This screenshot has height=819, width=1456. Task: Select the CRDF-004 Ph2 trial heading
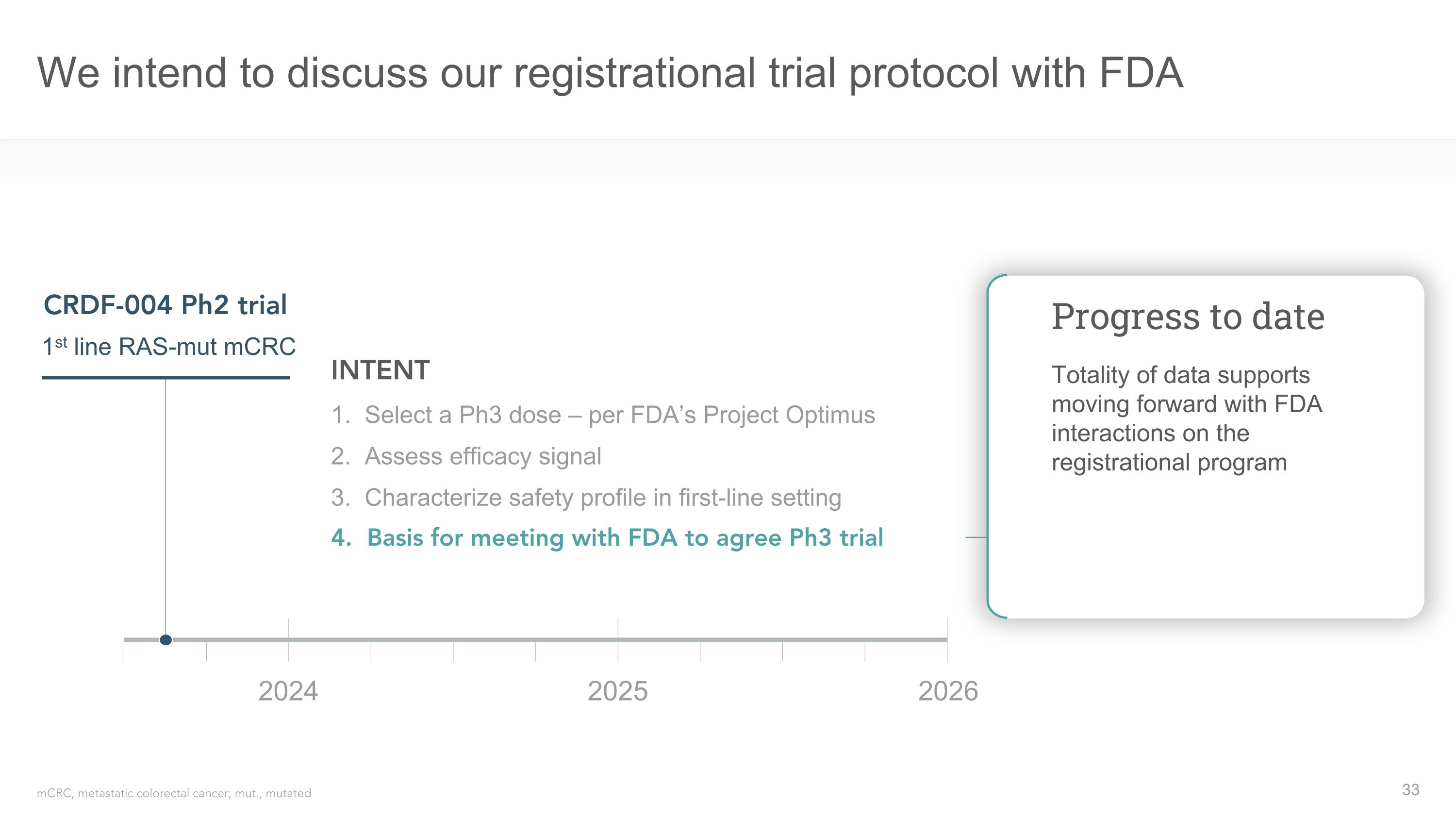165,305
